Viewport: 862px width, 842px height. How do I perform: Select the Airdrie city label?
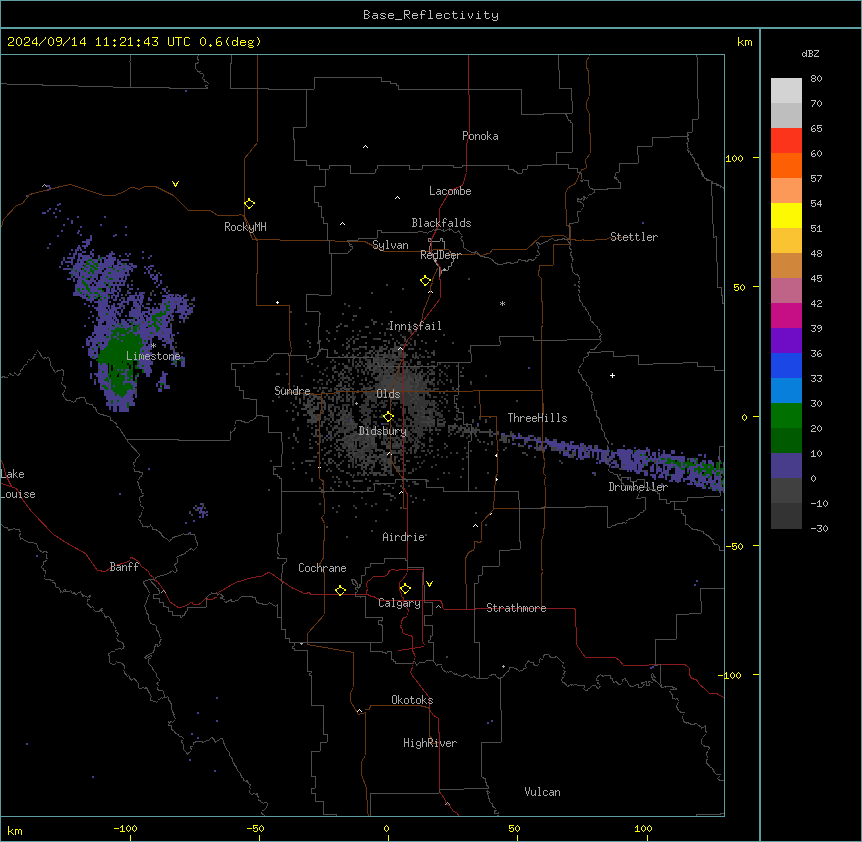[404, 537]
